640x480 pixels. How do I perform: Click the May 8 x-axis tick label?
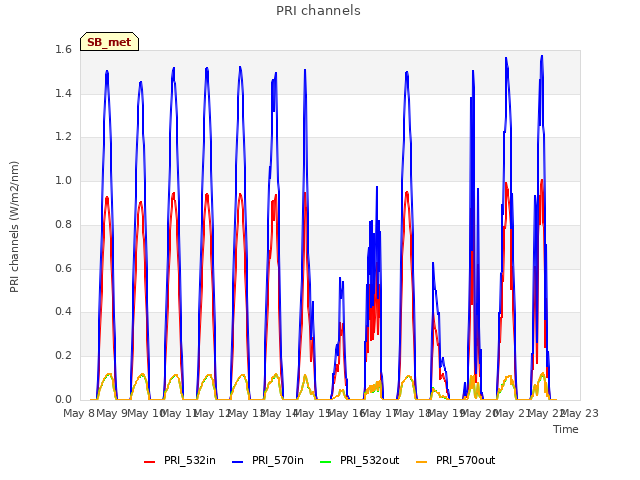coord(79,413)
